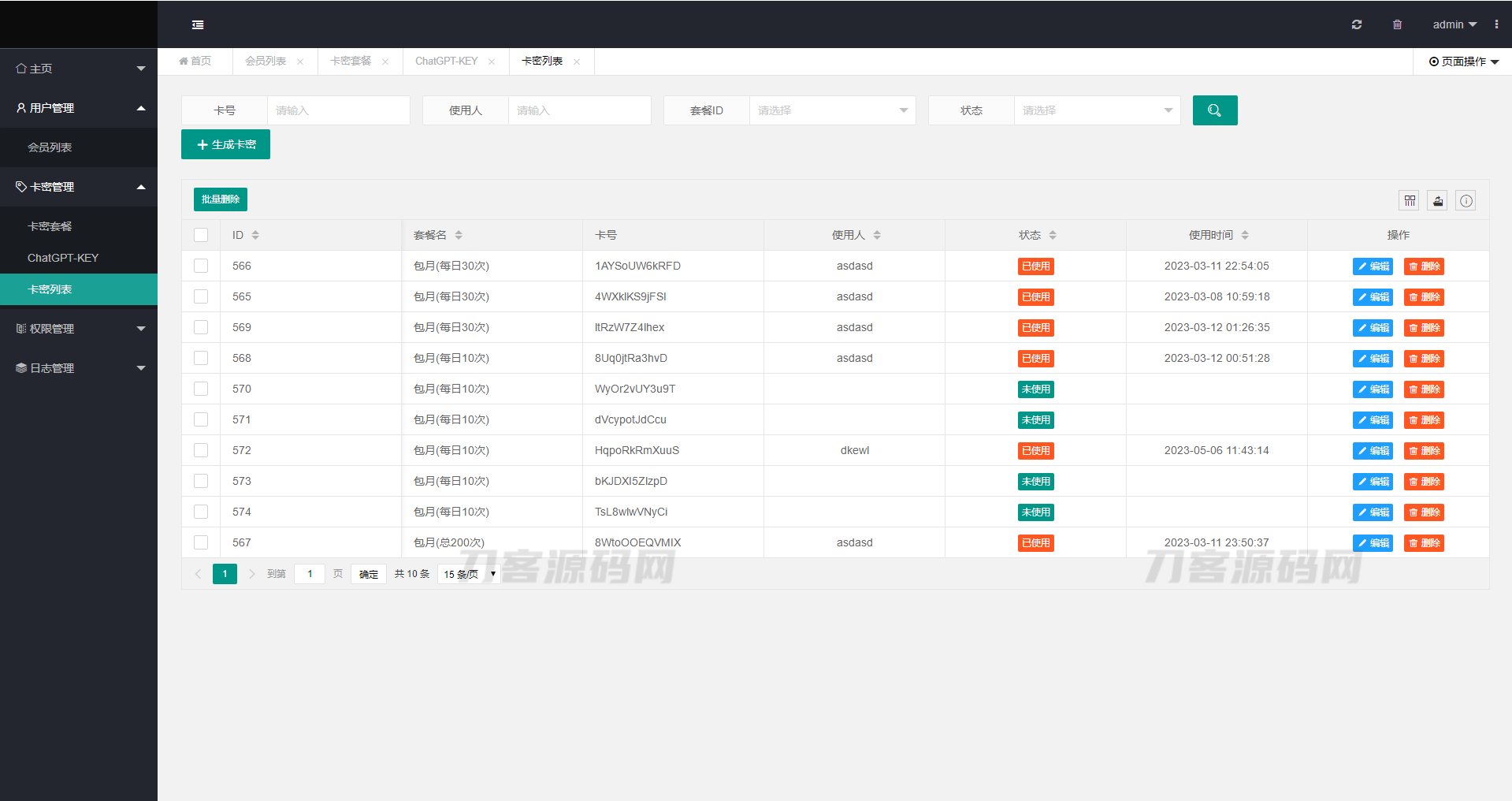Switch to the 会员列表 tab

click(266, 61)
